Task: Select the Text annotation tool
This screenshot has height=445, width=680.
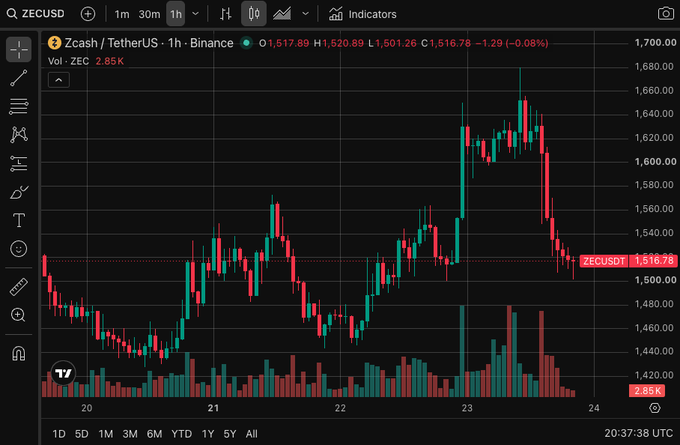Action: tap(19, 220)
